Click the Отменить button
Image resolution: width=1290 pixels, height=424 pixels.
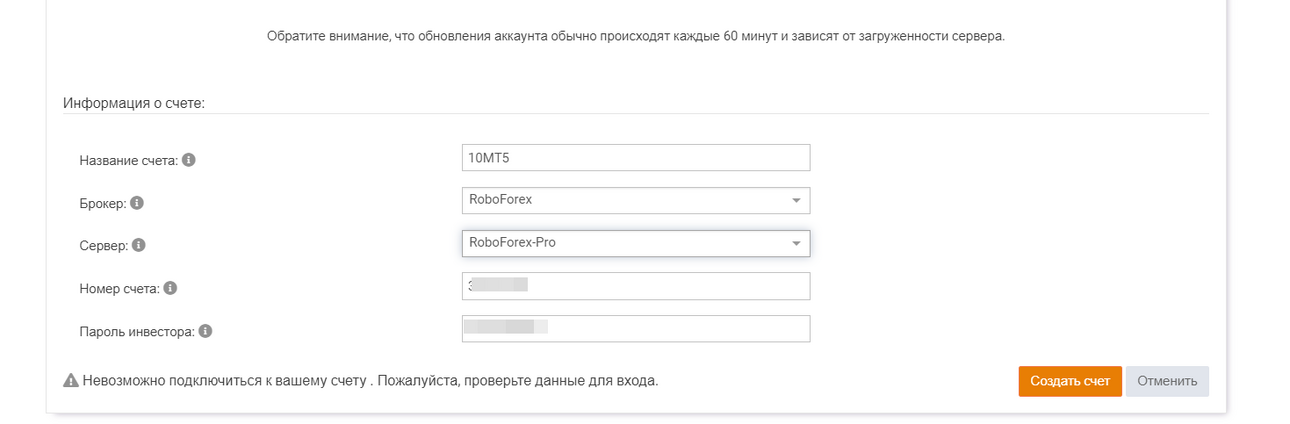point(1167,381)
